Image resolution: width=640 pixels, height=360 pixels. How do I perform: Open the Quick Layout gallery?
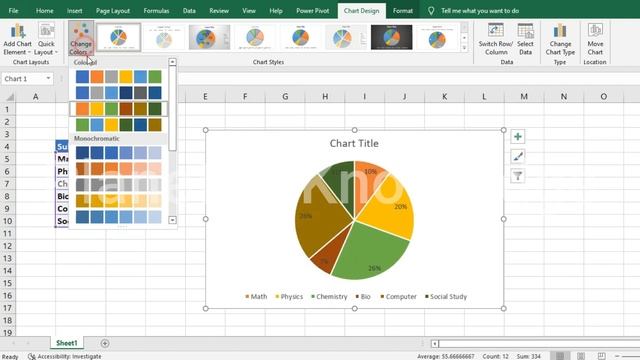pyautogui.click(x=46, y=40)
